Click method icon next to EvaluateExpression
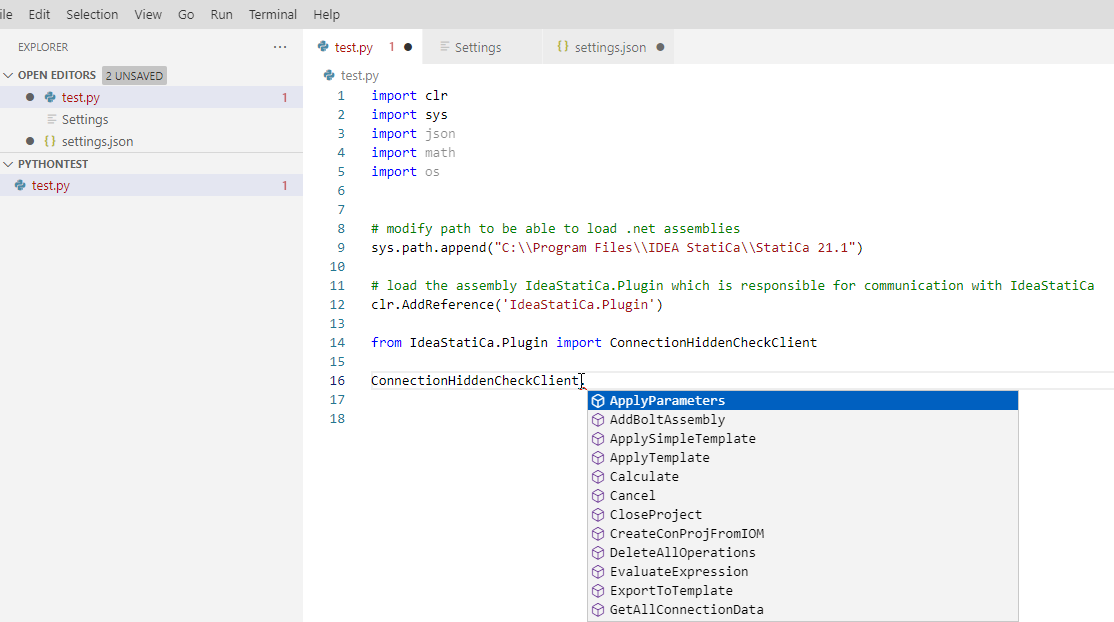The image size is (1114, 622). coord(598,572)
